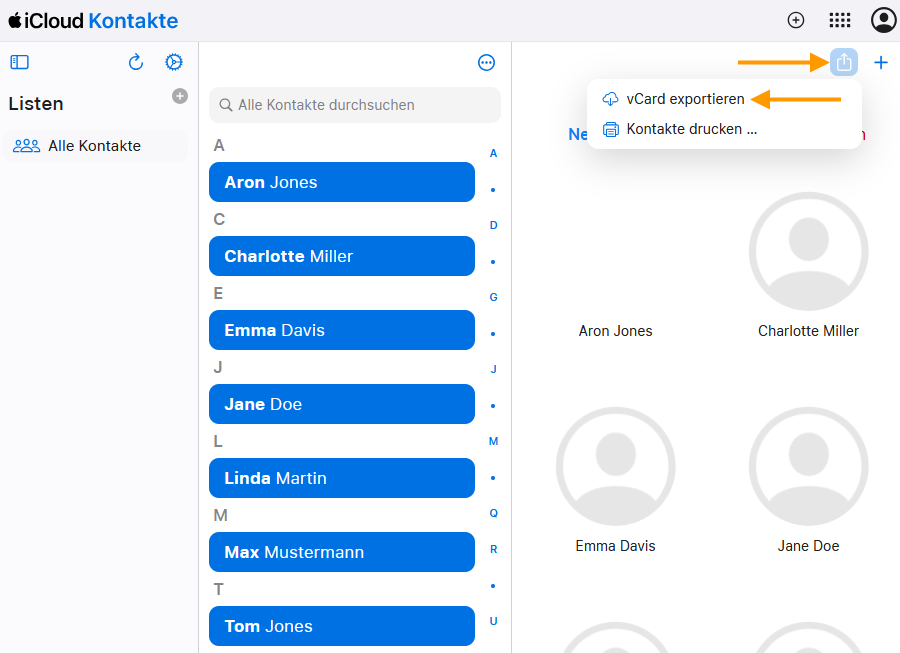
Task: Select contact Charlotte Miller in list
Action: tap(342, 256)
